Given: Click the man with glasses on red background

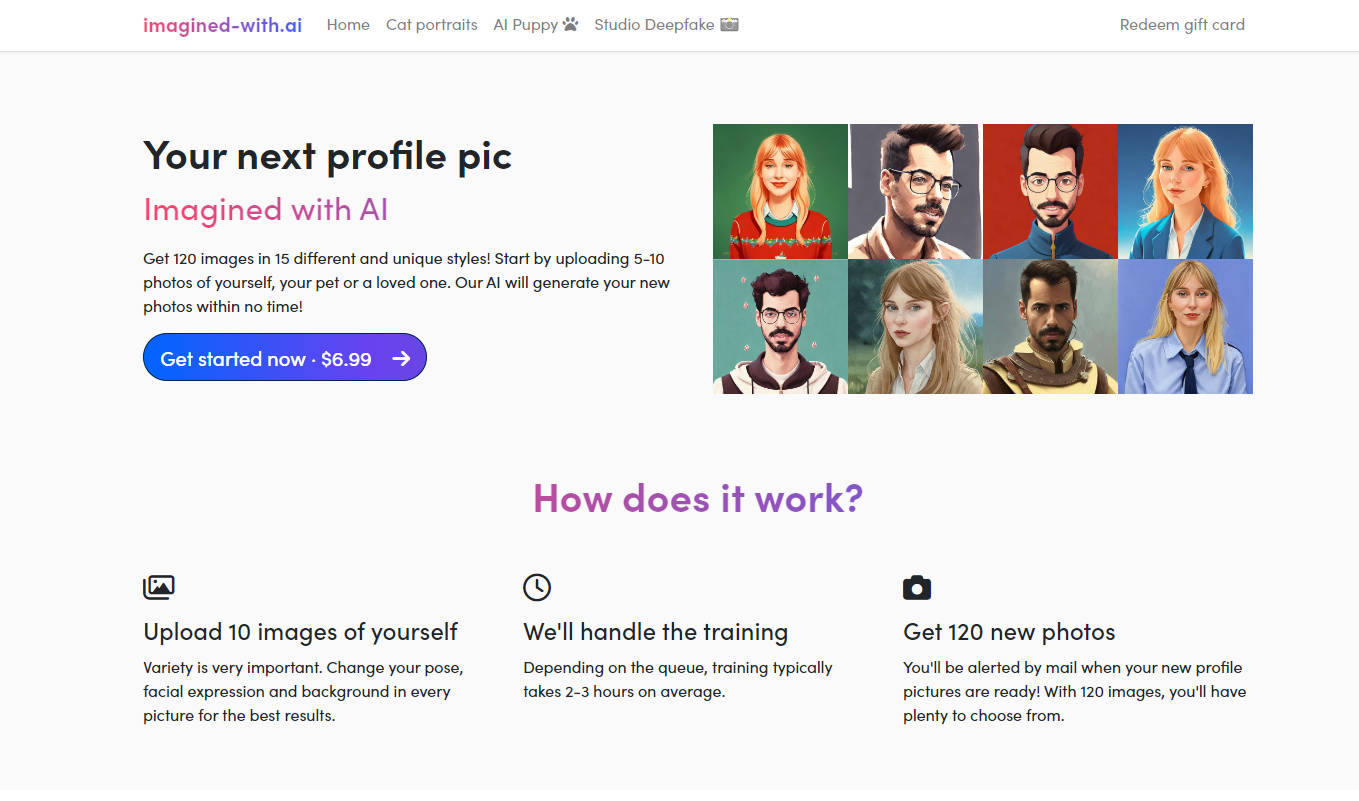Looking at the screenshot, I should [1050, 191].
